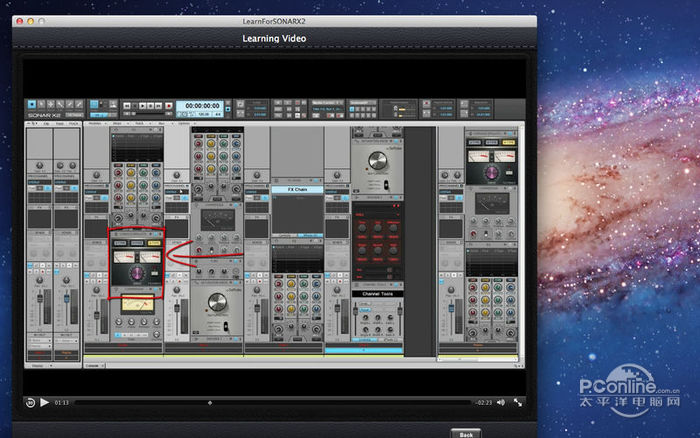Click the 00:00:00:00 time display
700x438 pixels.
203,105
